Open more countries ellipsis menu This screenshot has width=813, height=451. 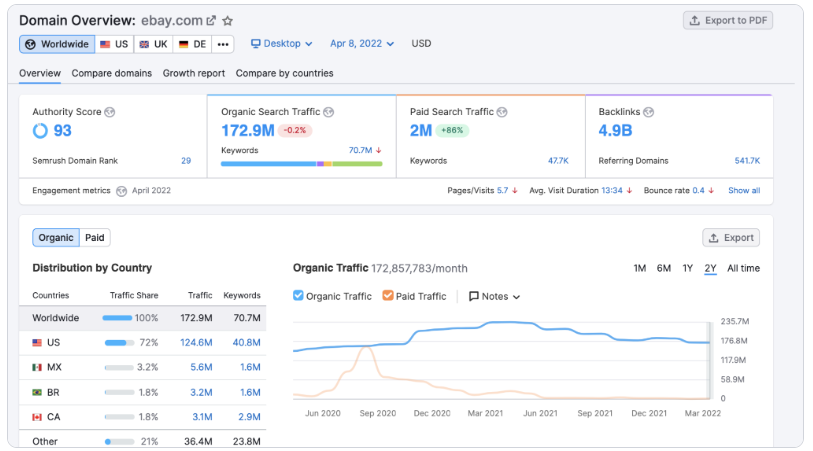click(x=223, y=44)
